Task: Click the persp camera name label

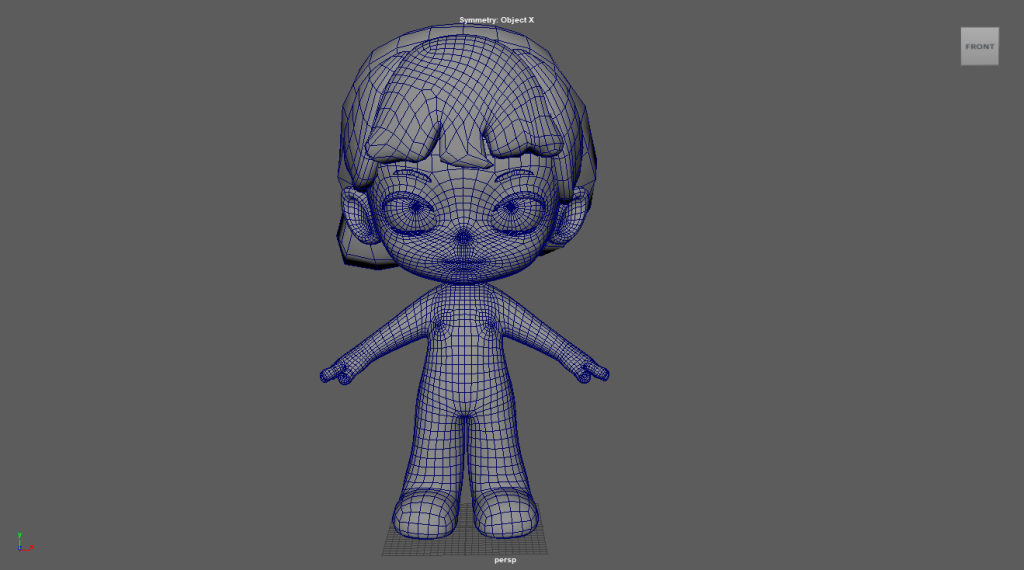Action: (505, 560)
